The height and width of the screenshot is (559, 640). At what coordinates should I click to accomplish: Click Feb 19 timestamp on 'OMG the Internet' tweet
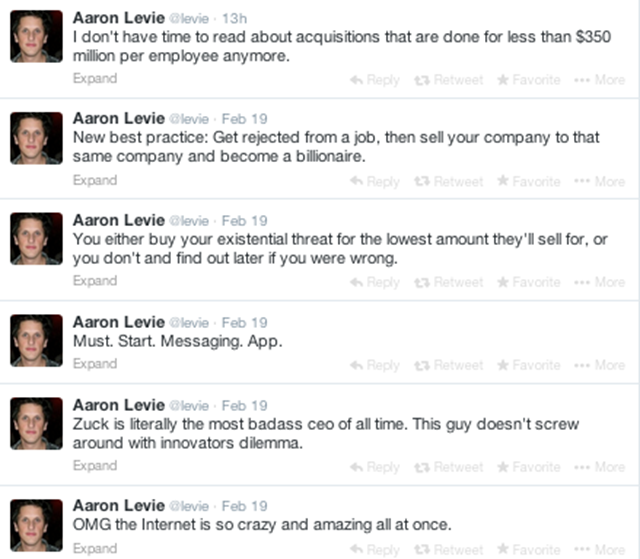point(244,506)
